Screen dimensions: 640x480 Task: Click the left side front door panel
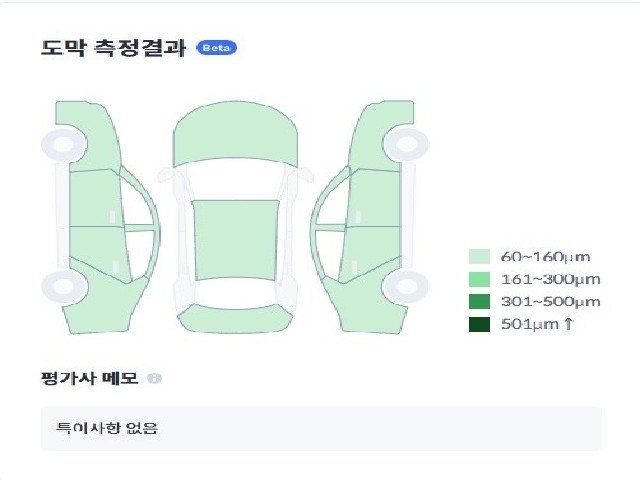point(96,198)
